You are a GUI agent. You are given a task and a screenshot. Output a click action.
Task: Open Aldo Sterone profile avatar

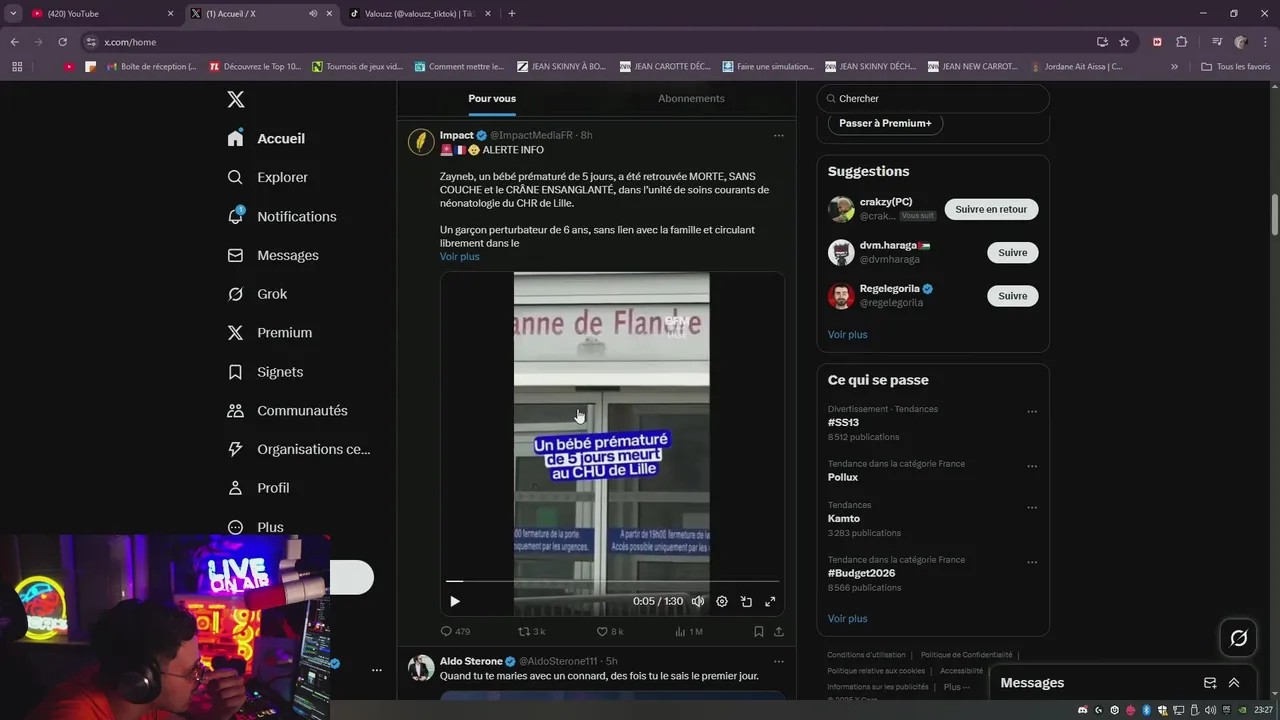[x=421, y=667]
